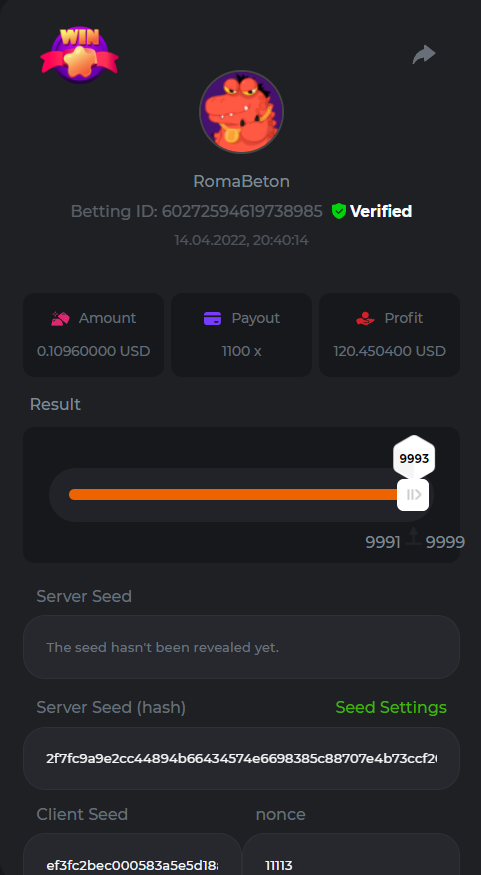Click the Client Seed field
Viewport: 481px width, 875px height.
(132, 854)
